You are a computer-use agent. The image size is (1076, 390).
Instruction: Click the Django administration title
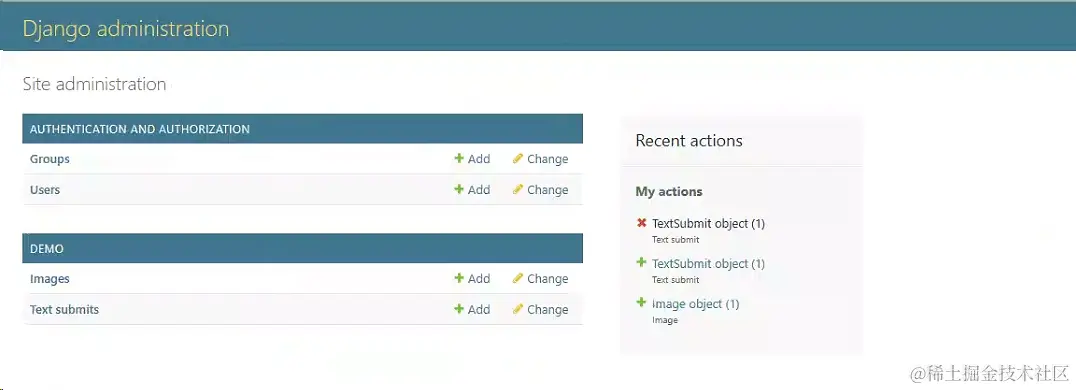click(x=126, y=29)
